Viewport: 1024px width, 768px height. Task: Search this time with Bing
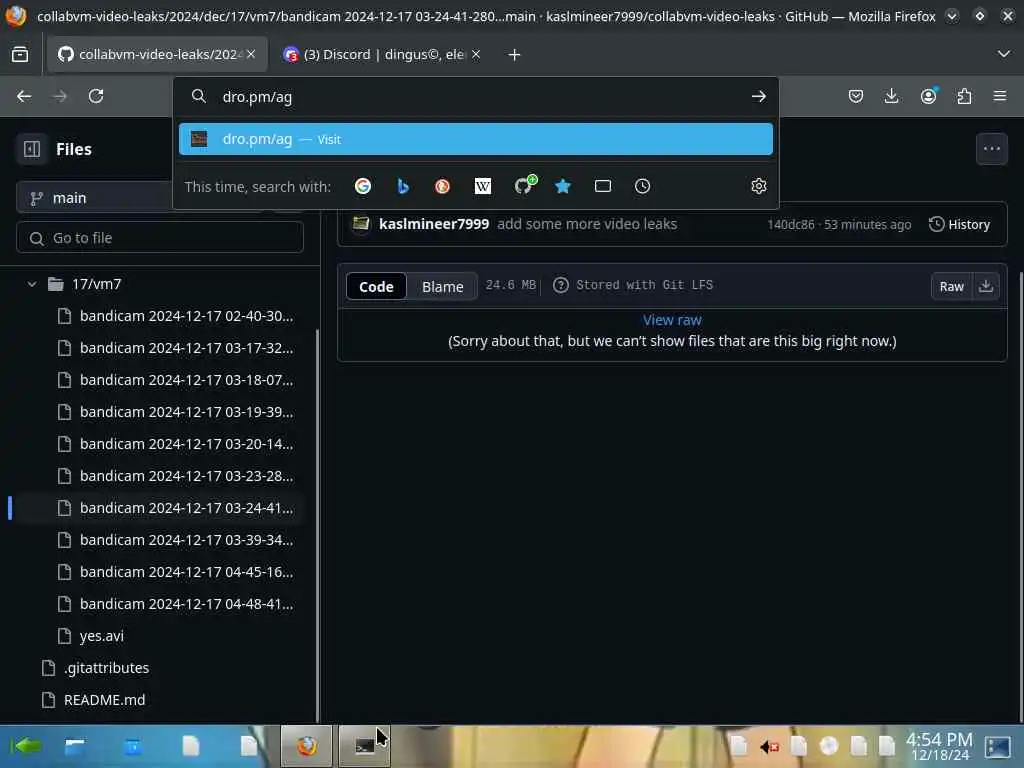403,187
